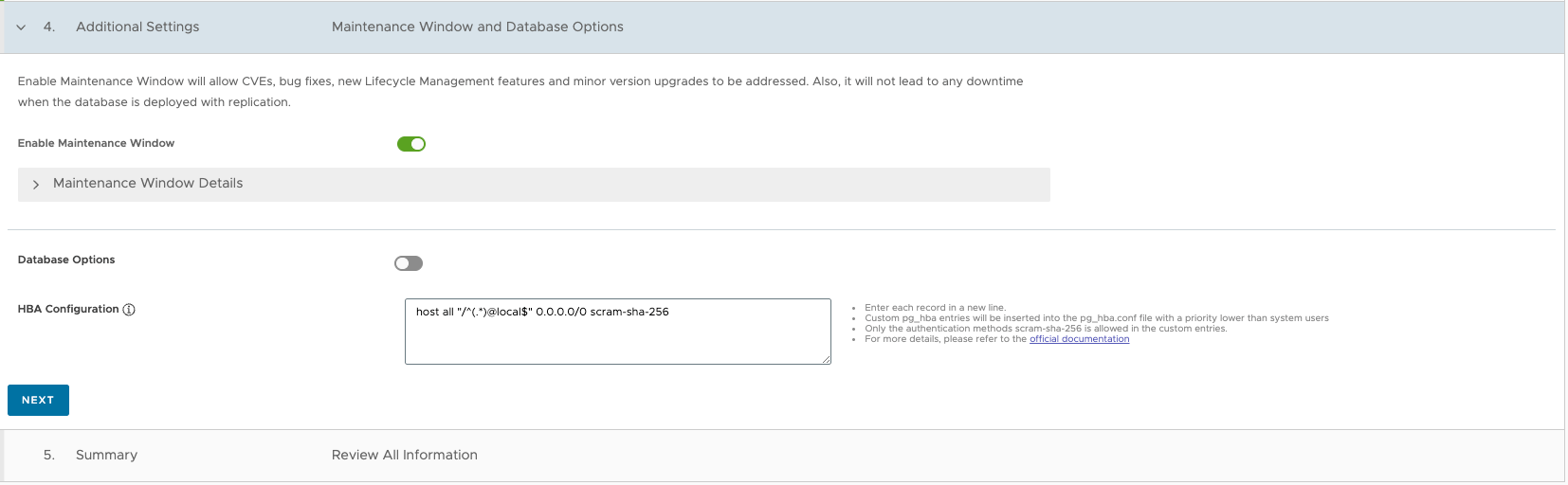Screen dimensions: 1568x485
Task: Click the step number 4 label
Action: 49,27
